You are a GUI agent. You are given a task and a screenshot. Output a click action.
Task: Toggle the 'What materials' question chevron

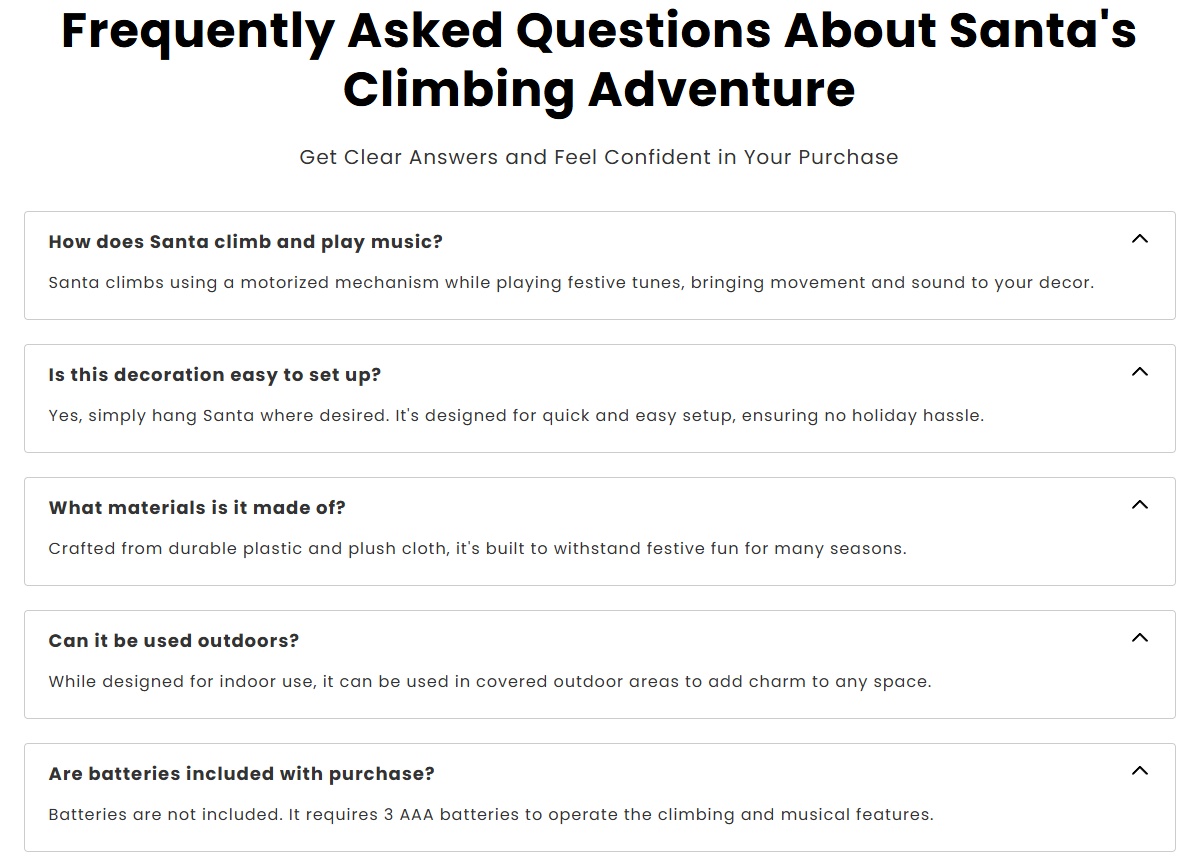click(1139, 505)
